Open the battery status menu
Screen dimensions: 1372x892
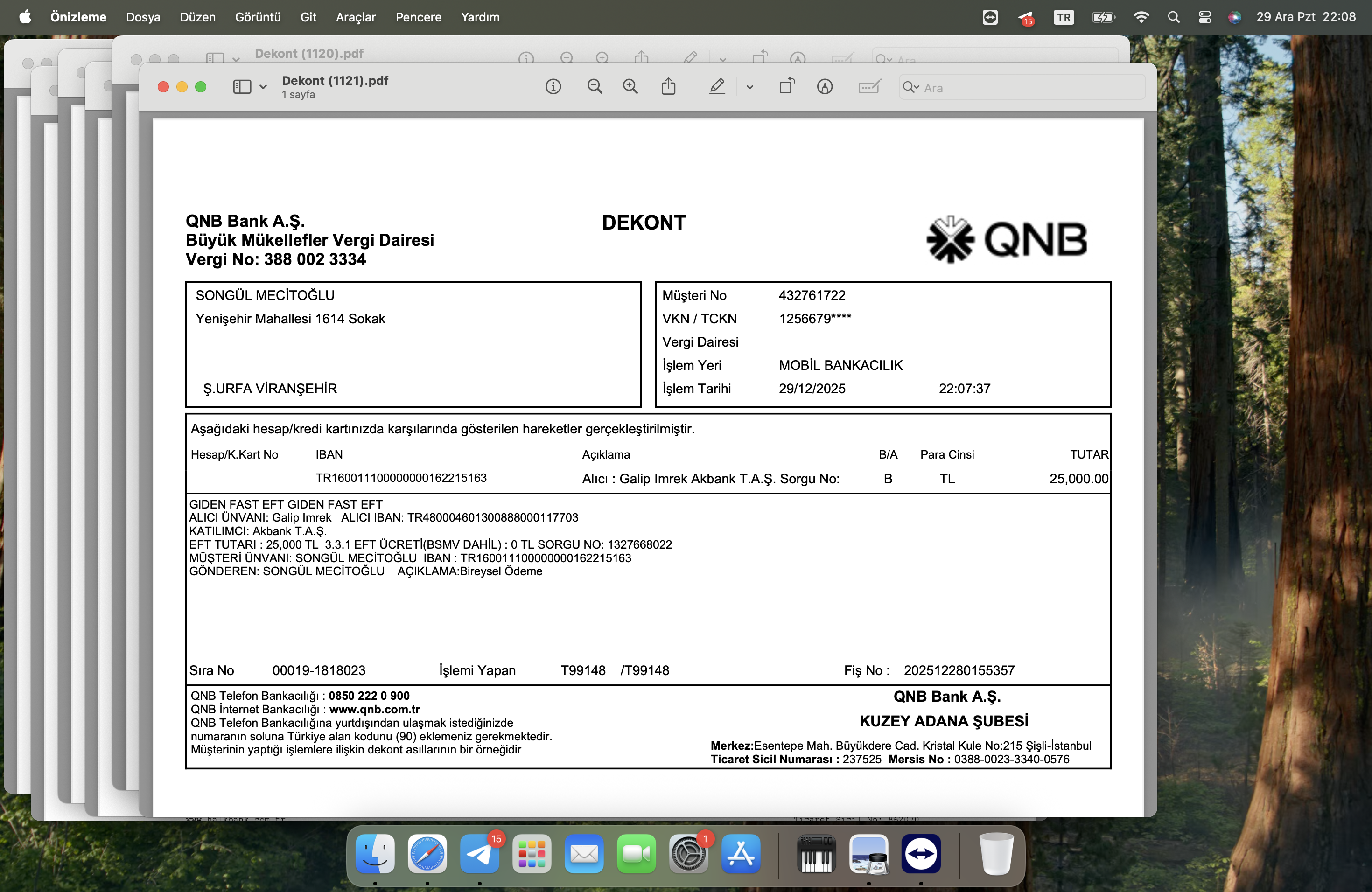[x=1103, y=17]
